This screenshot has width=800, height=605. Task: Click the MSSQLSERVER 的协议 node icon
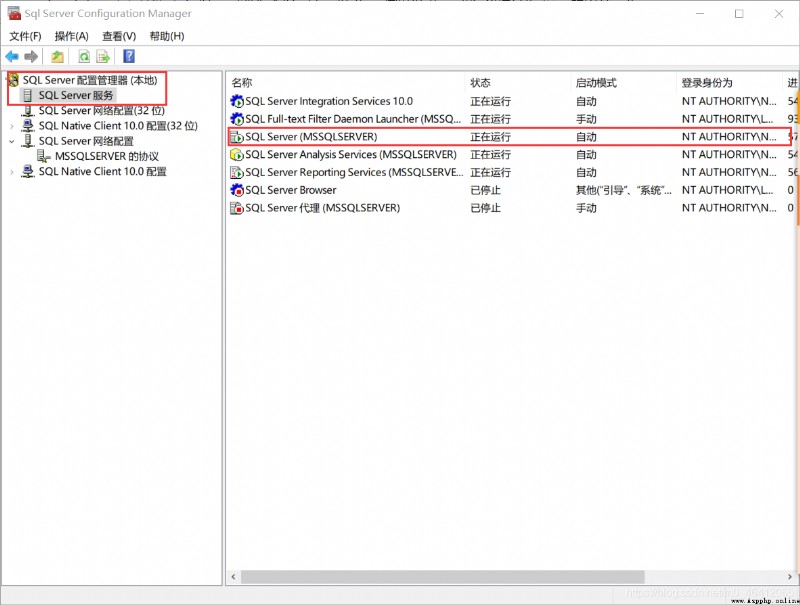(43, 156)
